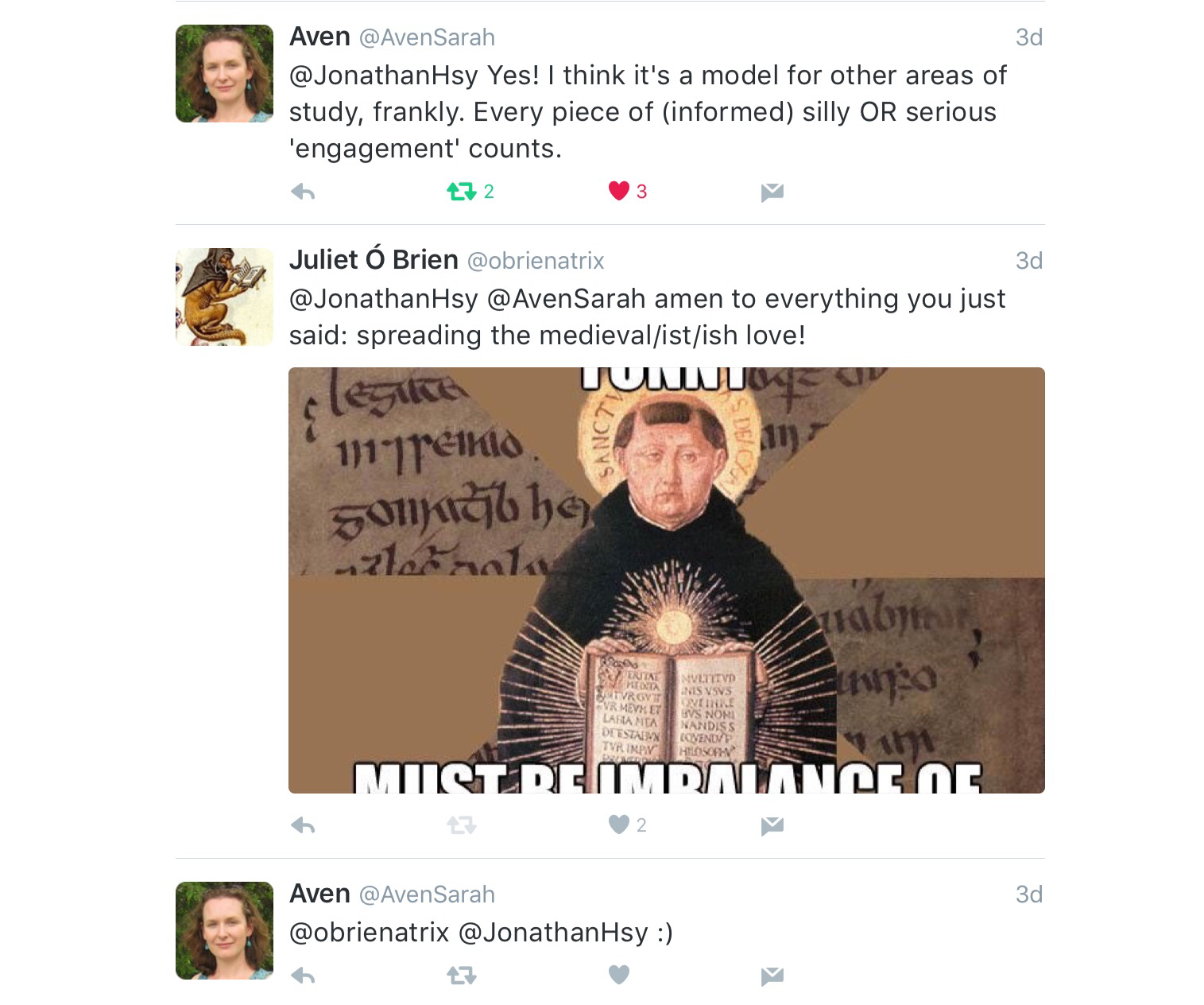
Task: Like Aven's smiley face tweet
Action: 618,974
